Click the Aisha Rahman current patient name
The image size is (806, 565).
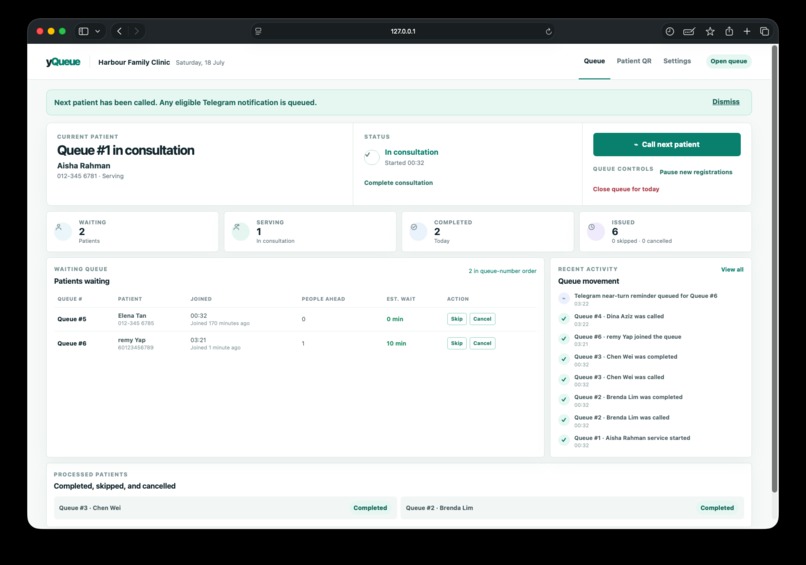click(84, 166)
